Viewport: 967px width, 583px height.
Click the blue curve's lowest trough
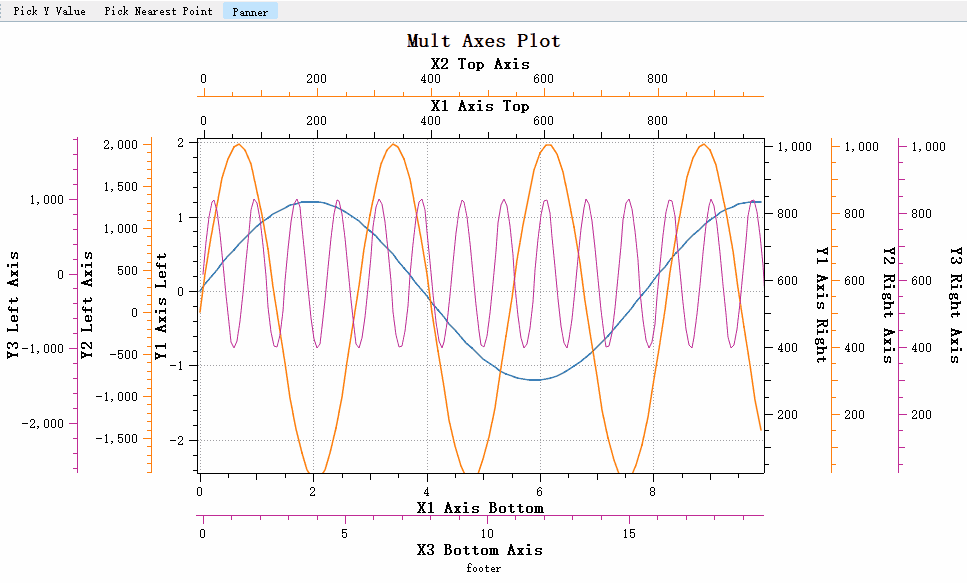tap(538, 380)
